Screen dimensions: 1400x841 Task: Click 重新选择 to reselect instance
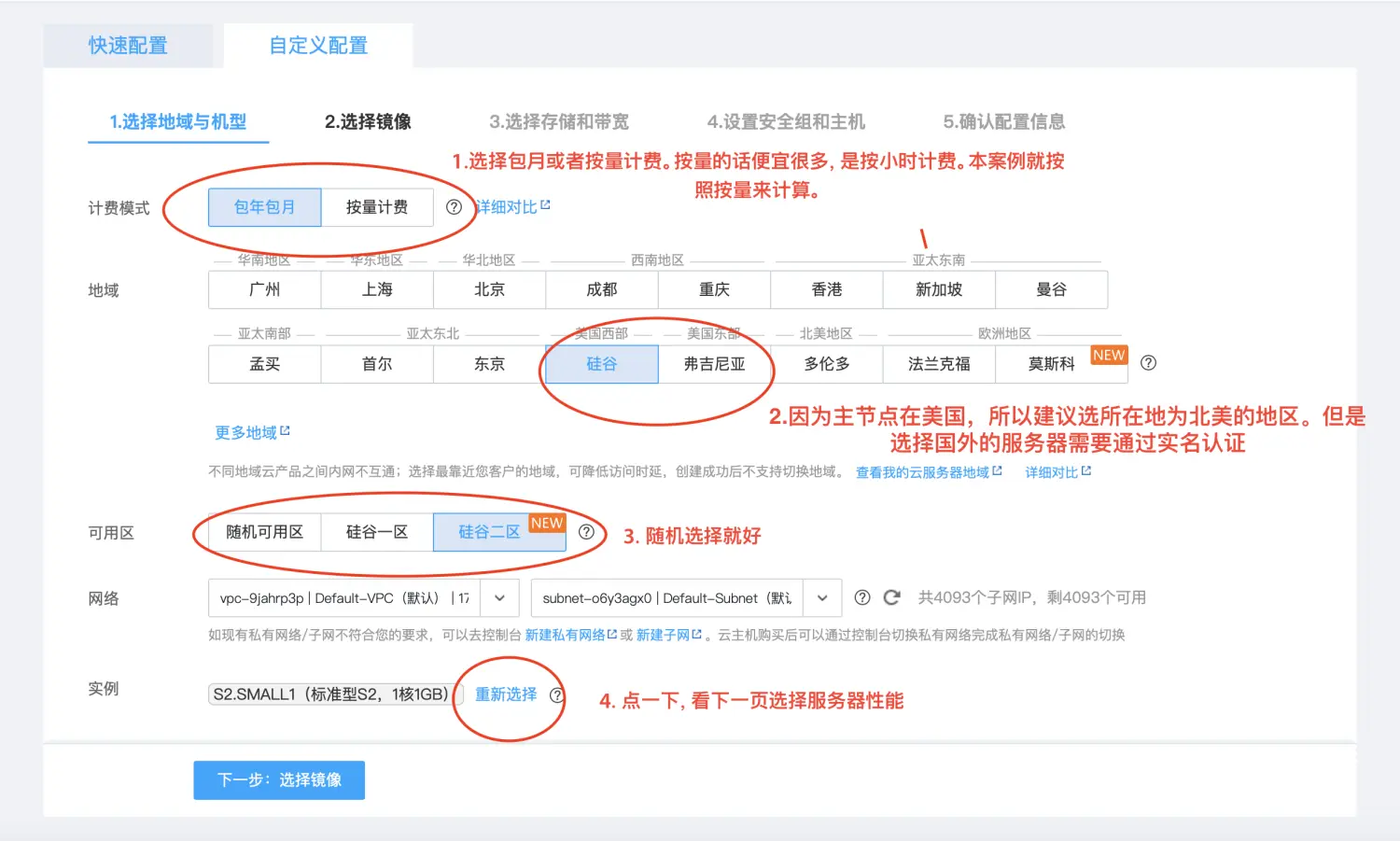pyautogui.click(x=506, y=694)
